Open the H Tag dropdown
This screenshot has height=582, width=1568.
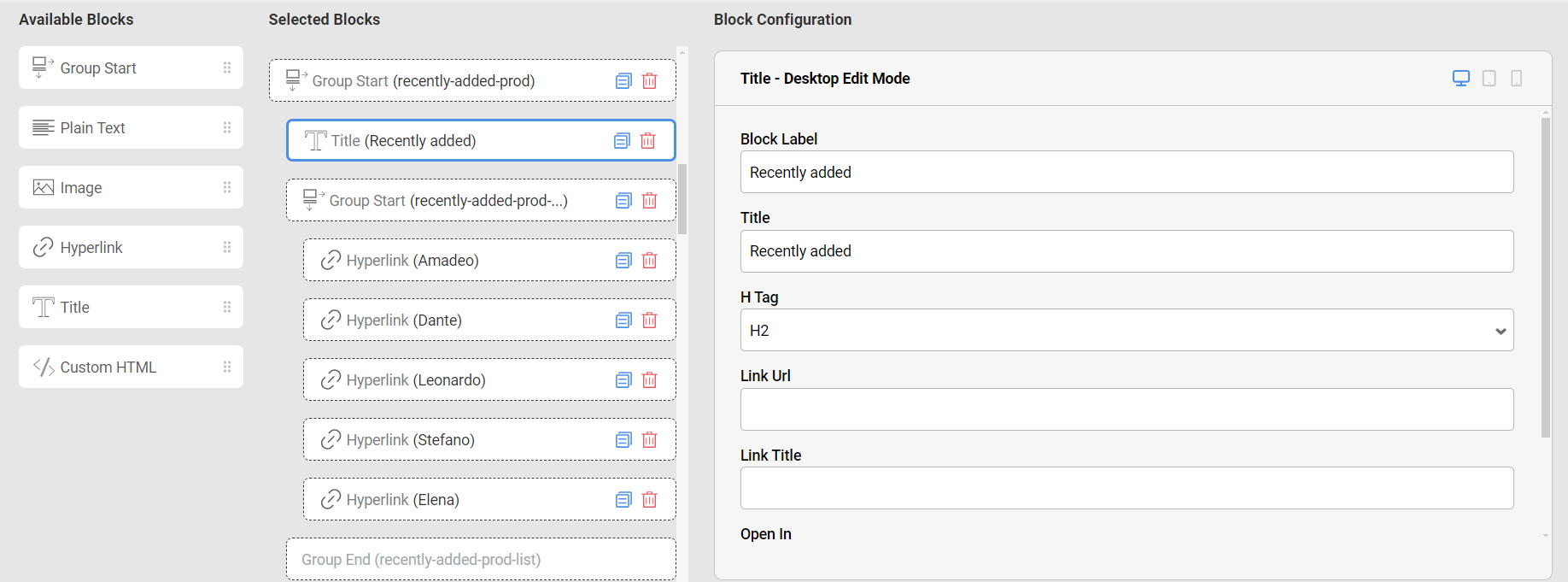click(1126, 331)
